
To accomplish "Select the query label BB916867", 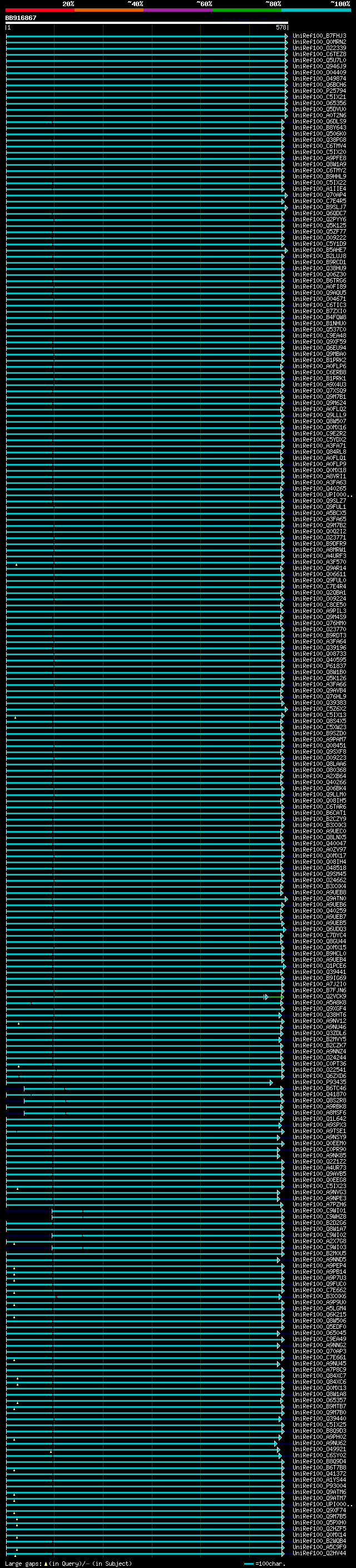I will pyautogui.click(x=21, y=18).
